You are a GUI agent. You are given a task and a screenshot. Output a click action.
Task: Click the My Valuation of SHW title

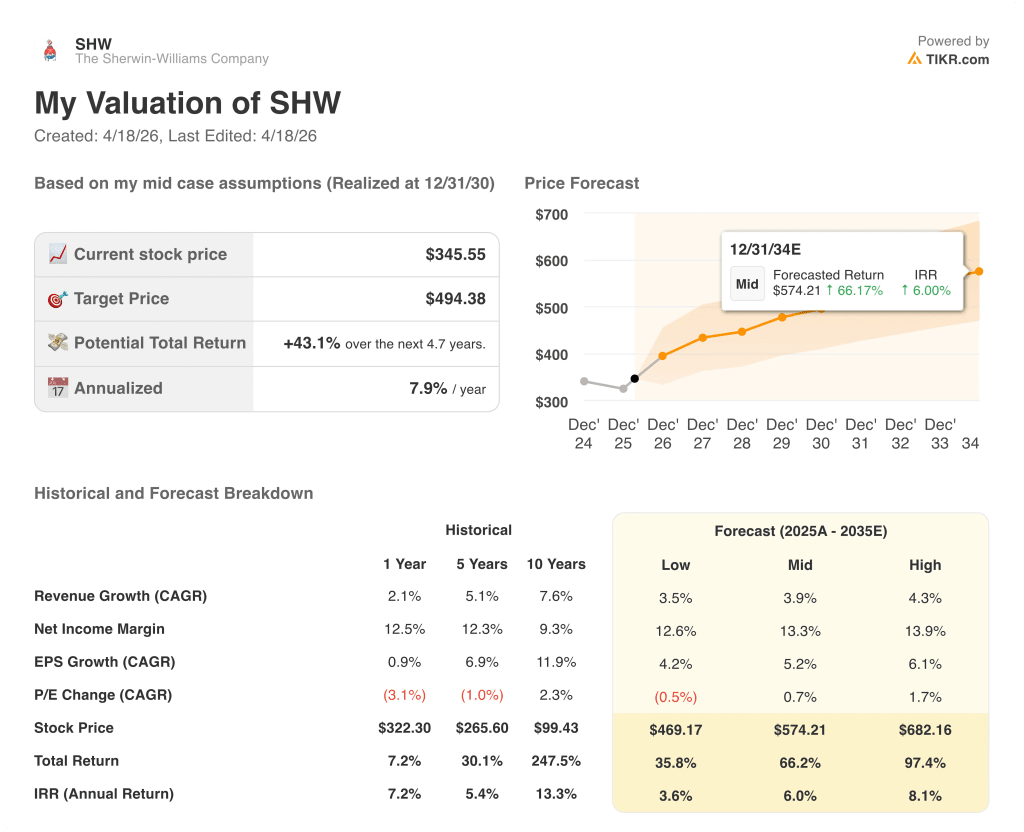click(x=187, y=103)
